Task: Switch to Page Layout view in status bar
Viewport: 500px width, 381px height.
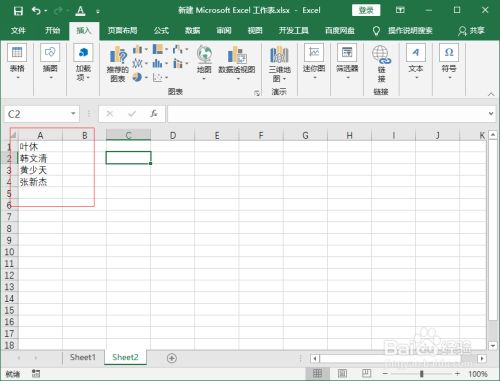Action: tap(342, 373)
